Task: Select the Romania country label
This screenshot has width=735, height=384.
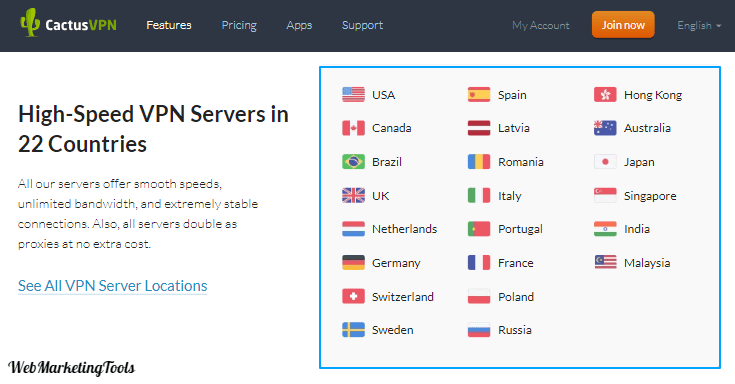Action: [521, 162]
